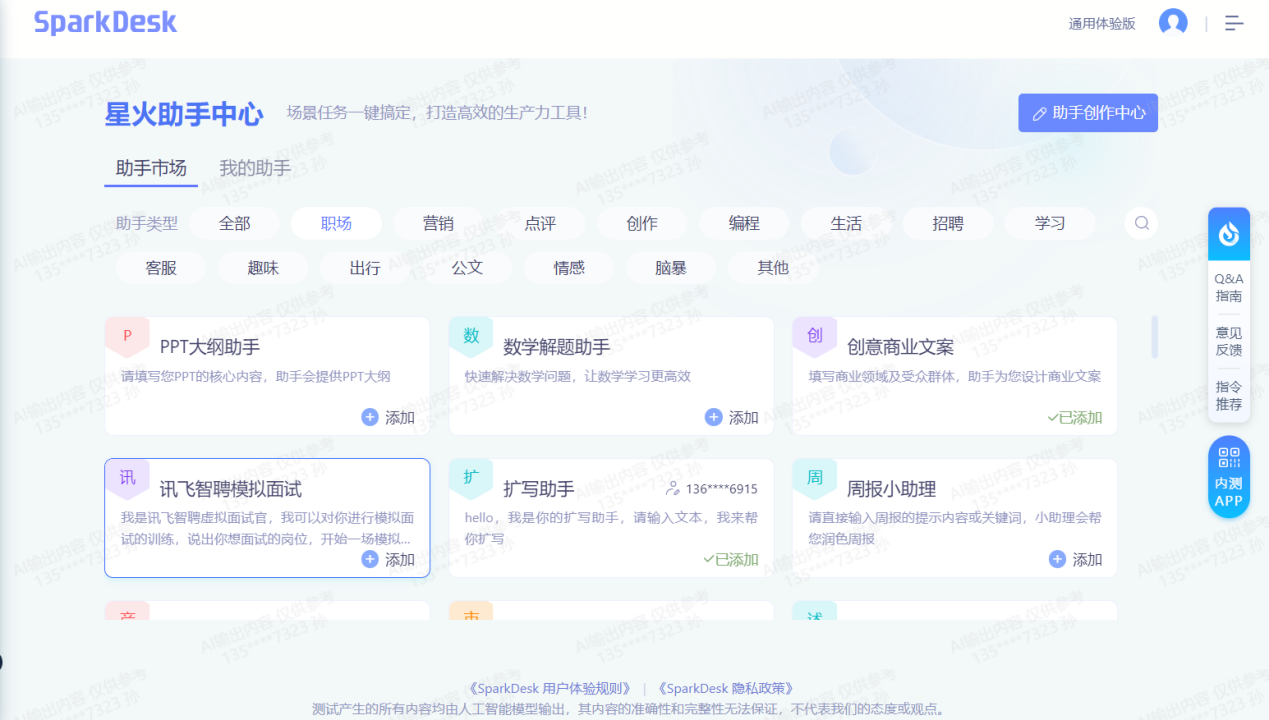Click the QR code 内测APP icon
The width and height of the screenshot is (1269, 720).
[x=1228, y=477]
